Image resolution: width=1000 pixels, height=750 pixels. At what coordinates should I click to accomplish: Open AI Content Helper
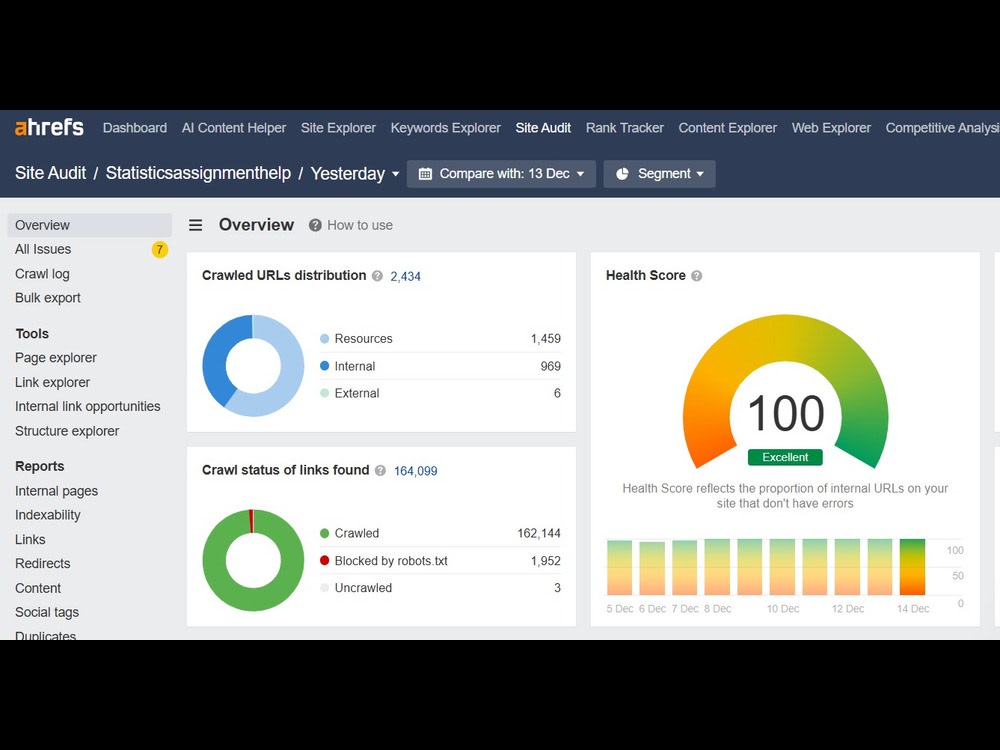click(x=233, y=128)
